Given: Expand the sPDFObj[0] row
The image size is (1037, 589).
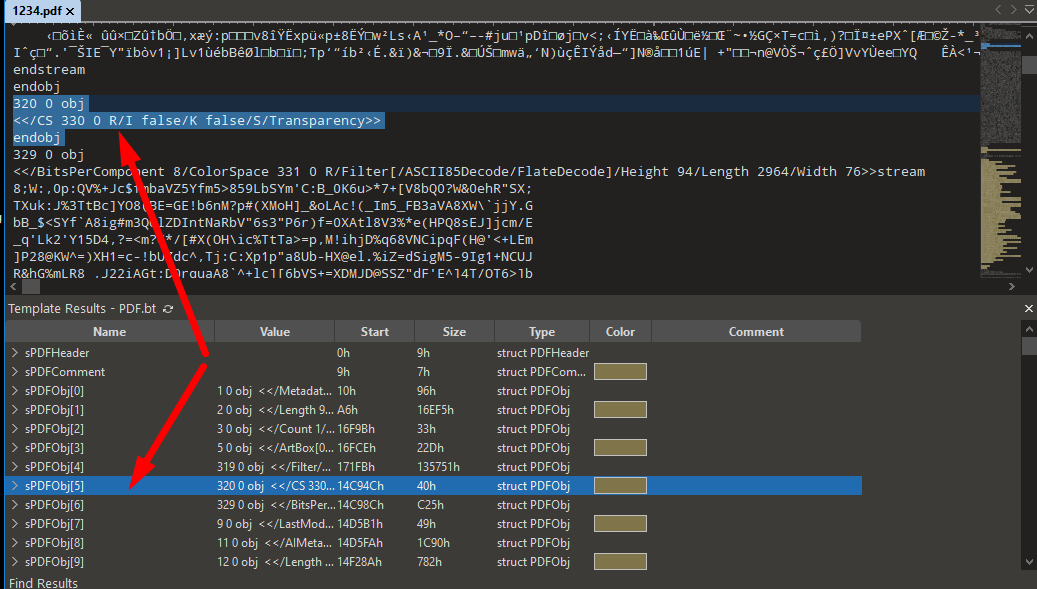Looking at the screenshot, I should coord(15,391).
